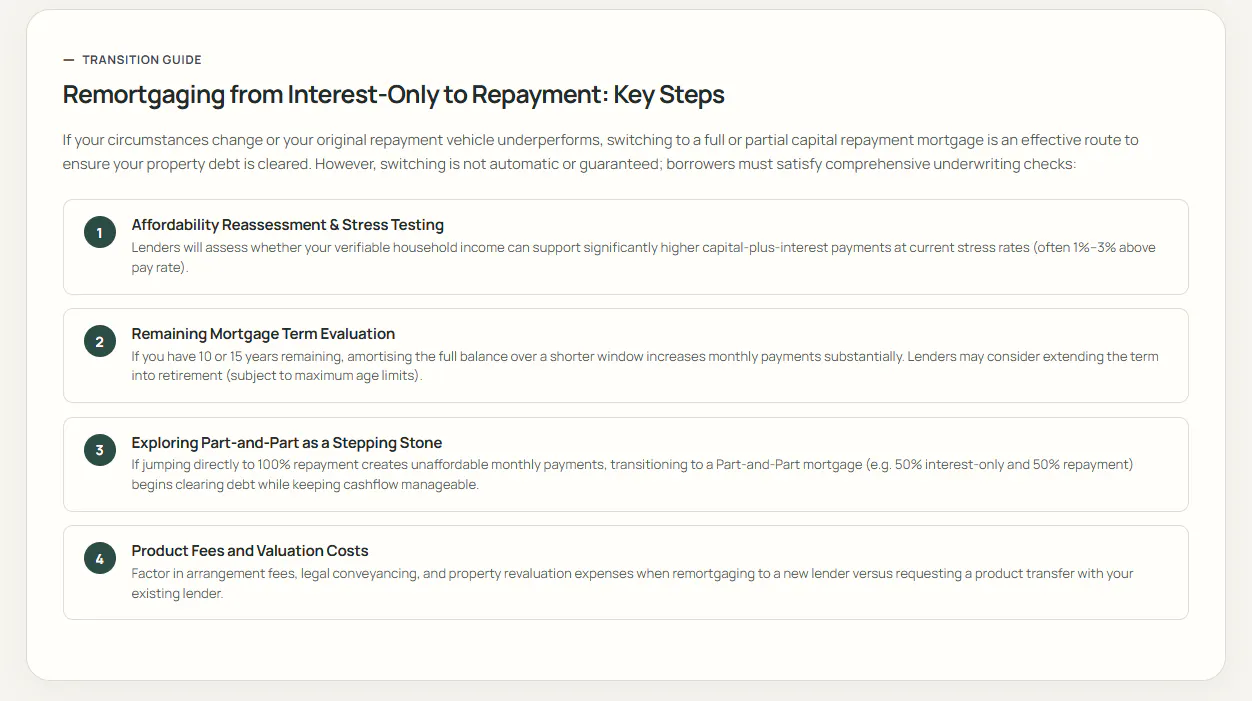Click the step 4 number badge
Image resolution: width=1252 pixels, height=701 pixels.
(x=100, y=559)
